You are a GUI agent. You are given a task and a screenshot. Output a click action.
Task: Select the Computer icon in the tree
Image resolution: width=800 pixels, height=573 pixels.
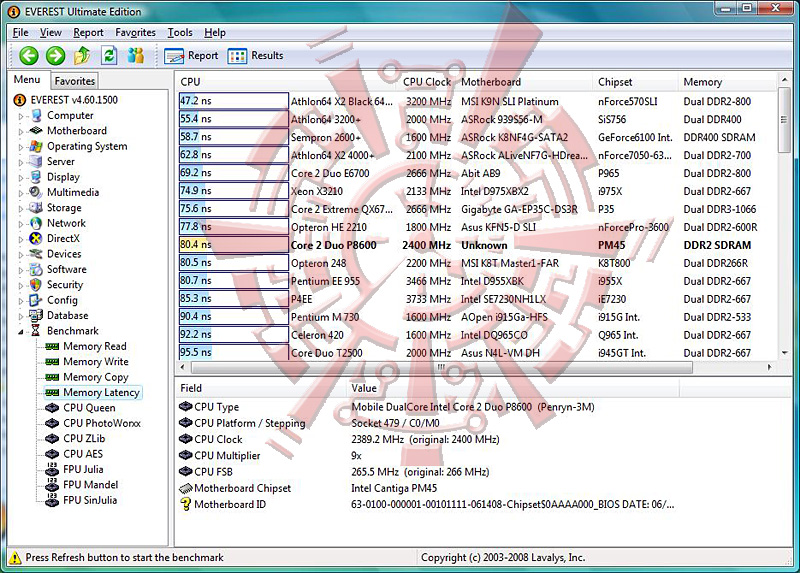tap(36, 116)
